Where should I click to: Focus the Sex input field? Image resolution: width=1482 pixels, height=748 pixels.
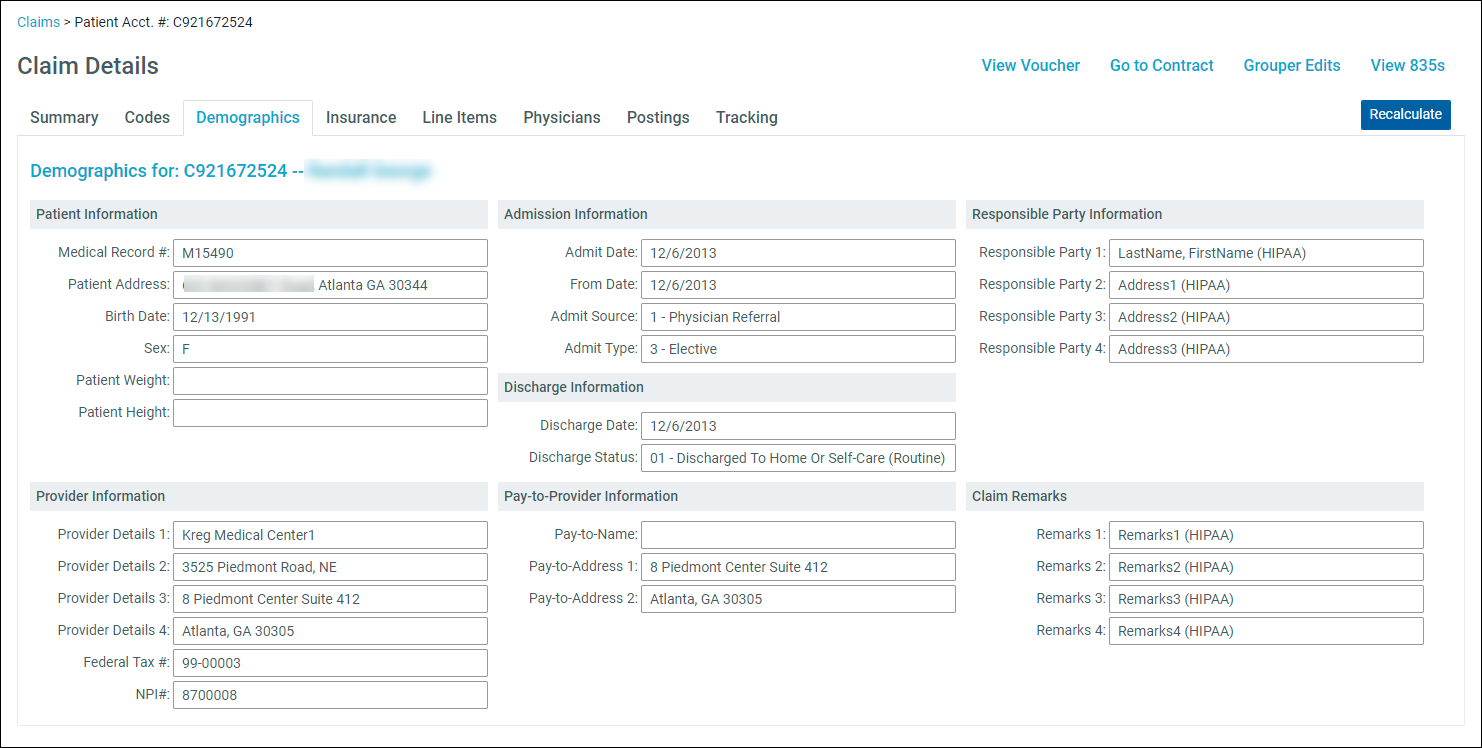pos(330,349)
